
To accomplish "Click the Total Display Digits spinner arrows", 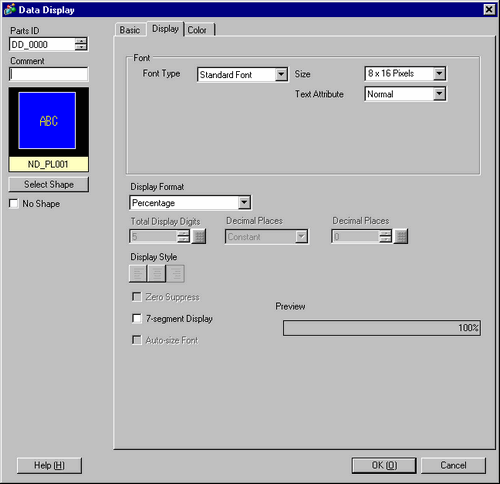I will click(183, 237).
